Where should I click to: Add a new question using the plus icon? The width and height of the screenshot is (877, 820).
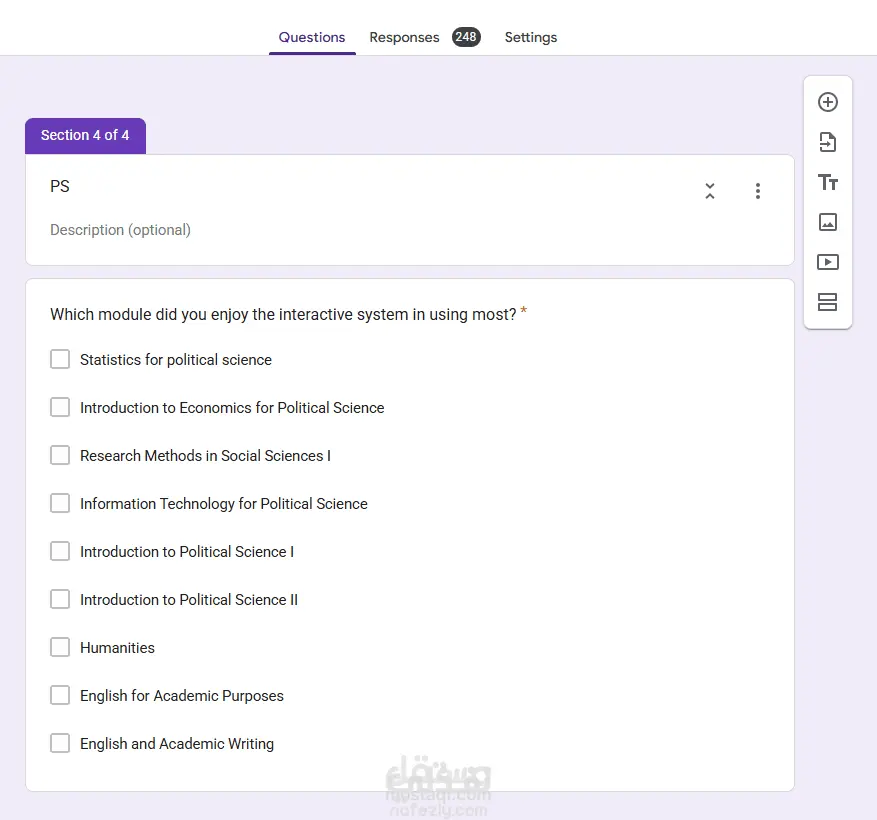tap(827, 102)
